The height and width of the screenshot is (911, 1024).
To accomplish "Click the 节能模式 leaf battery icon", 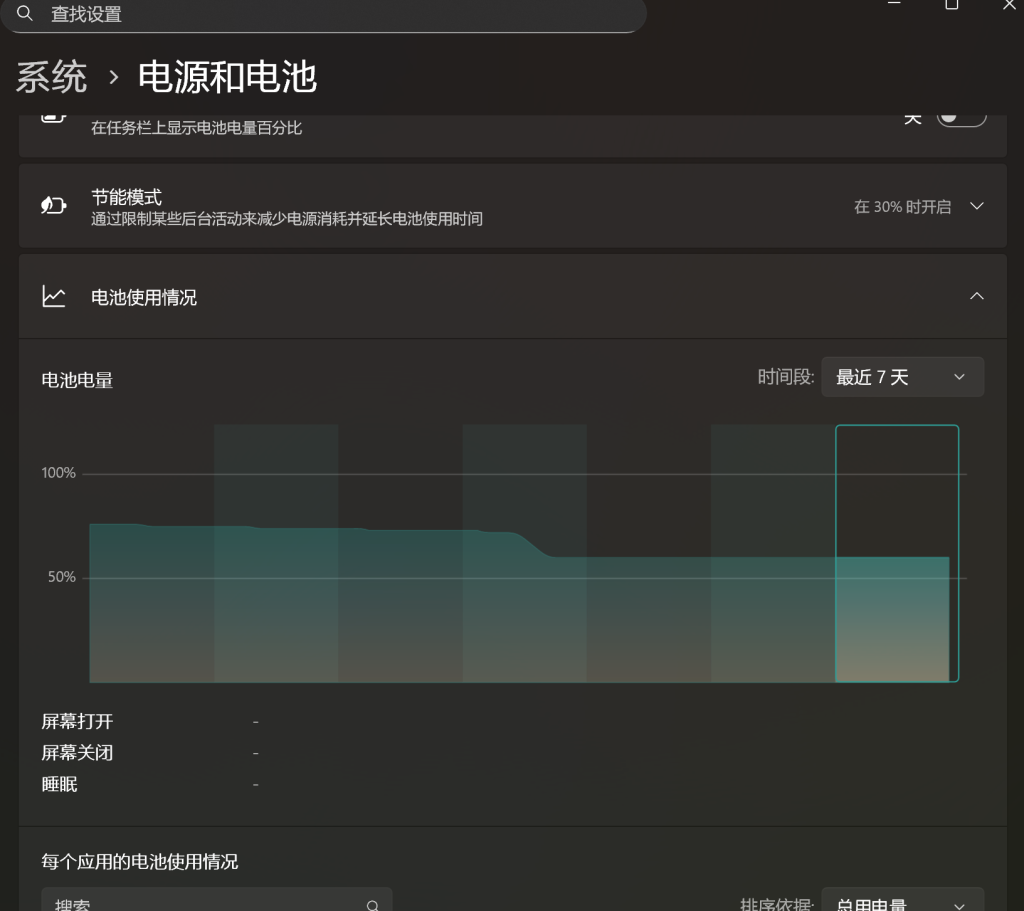I will pos(53,206).
